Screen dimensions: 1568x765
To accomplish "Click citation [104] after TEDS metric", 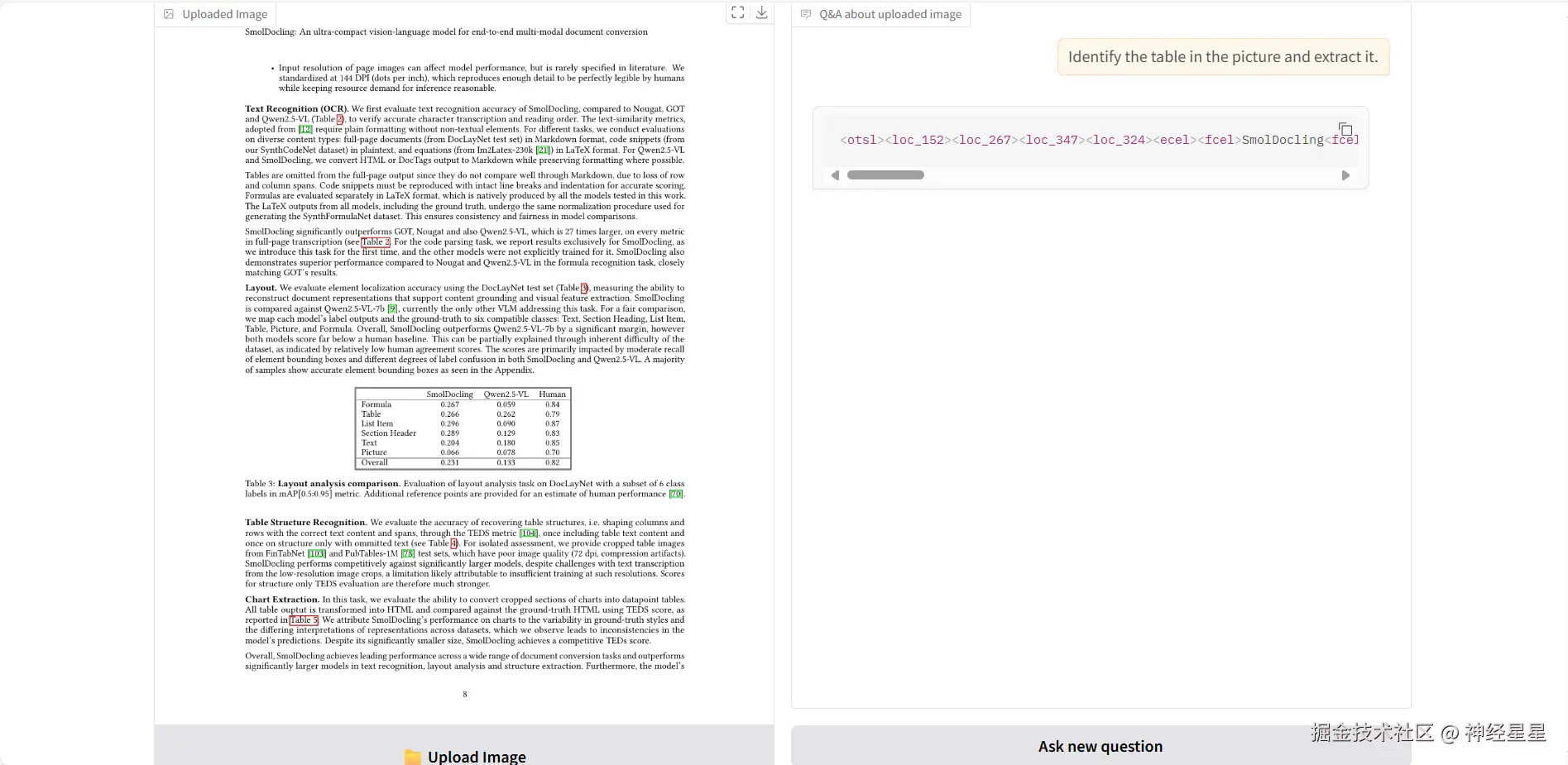I will click(528, 533).
